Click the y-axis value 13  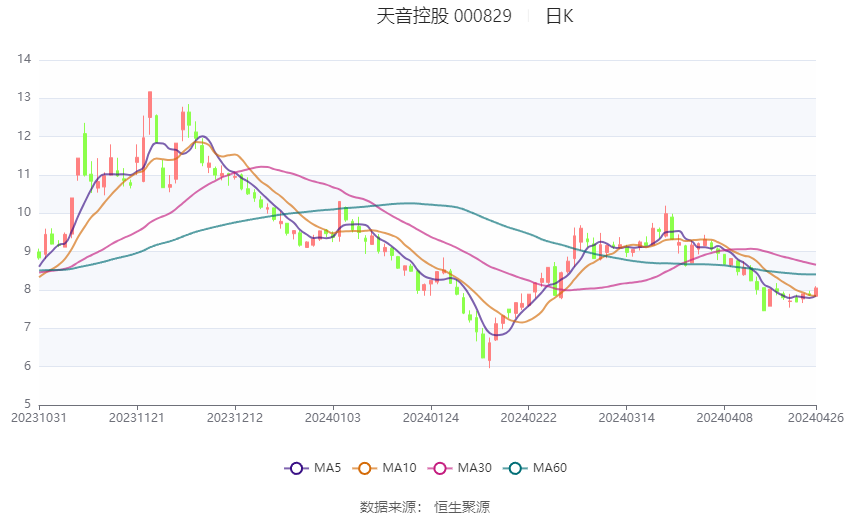click(x=24, y=98)
